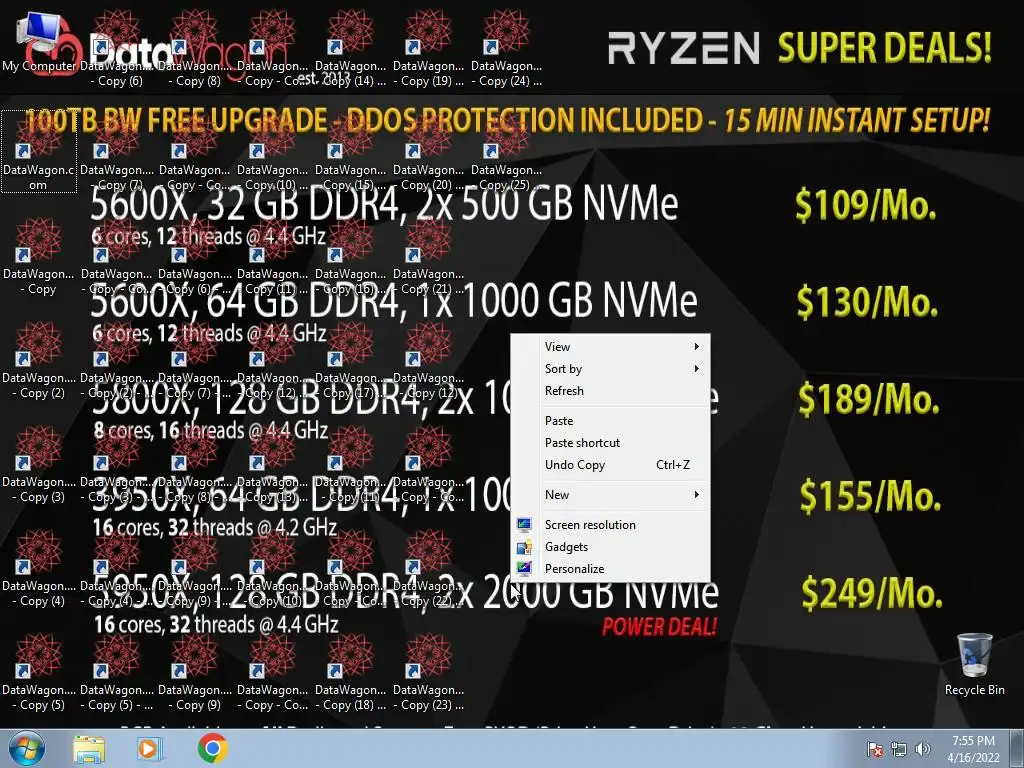Select the DataWagon Copy (15) shortcut
Screen dimensions: 1024x768
click(x=350, y=152)
